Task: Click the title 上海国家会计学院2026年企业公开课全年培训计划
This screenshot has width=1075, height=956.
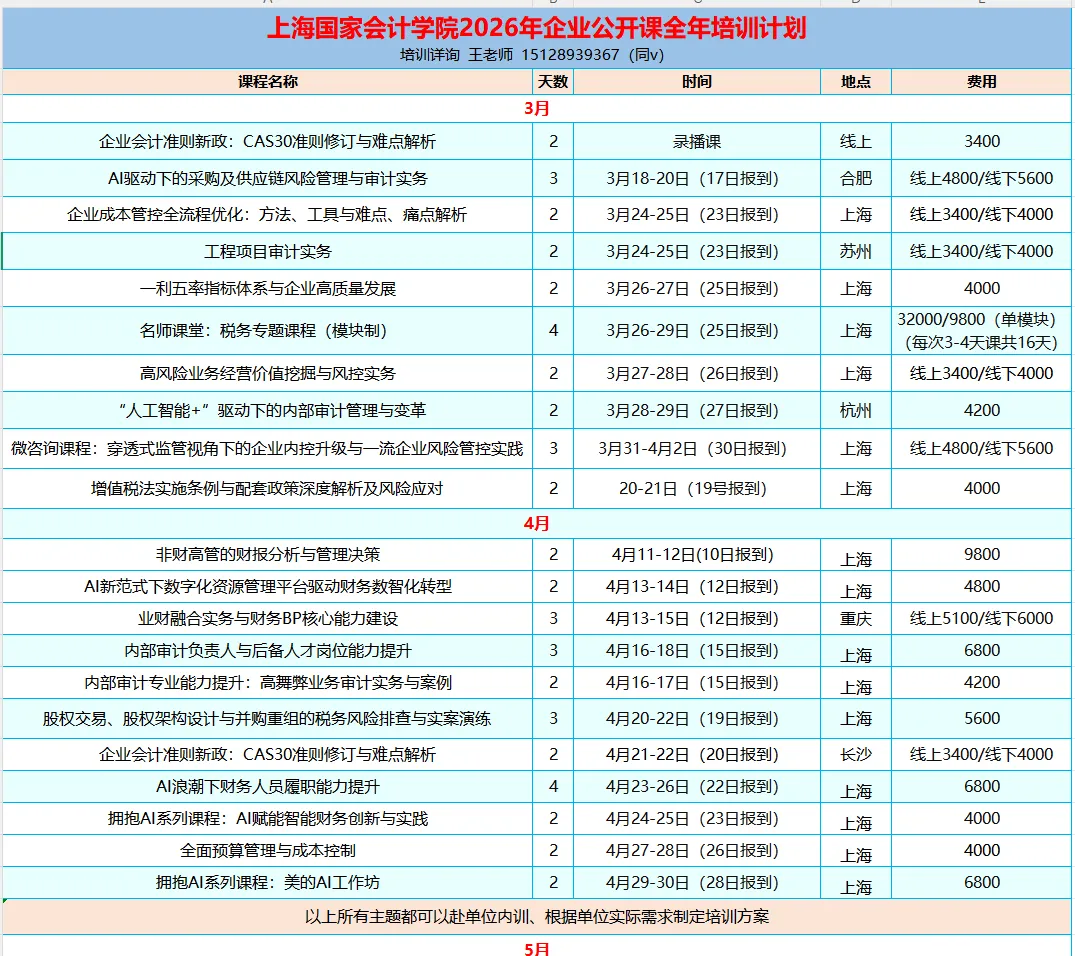Action: tap(536, 28)
